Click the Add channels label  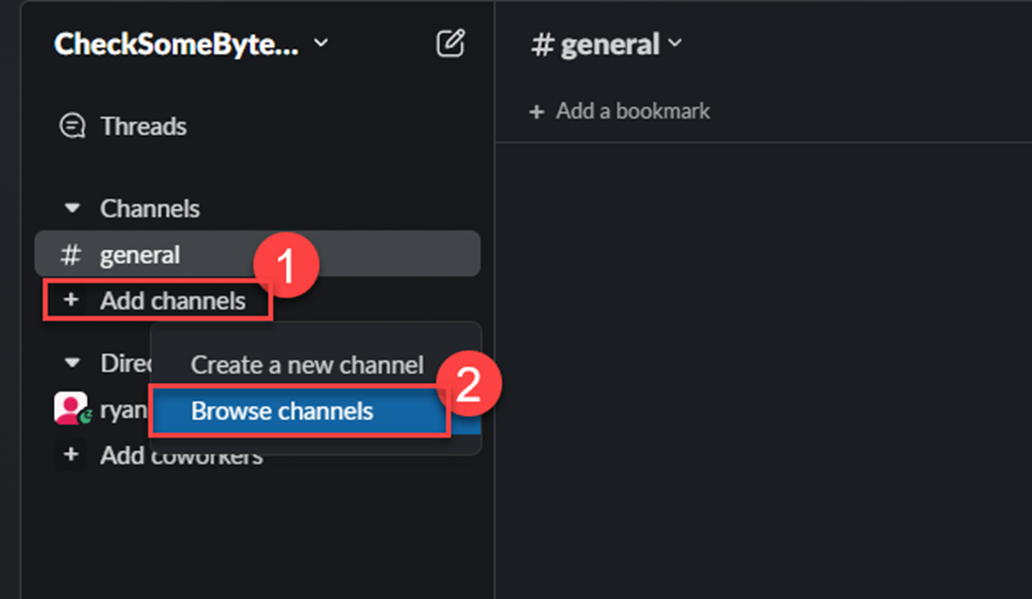[172, 300]
